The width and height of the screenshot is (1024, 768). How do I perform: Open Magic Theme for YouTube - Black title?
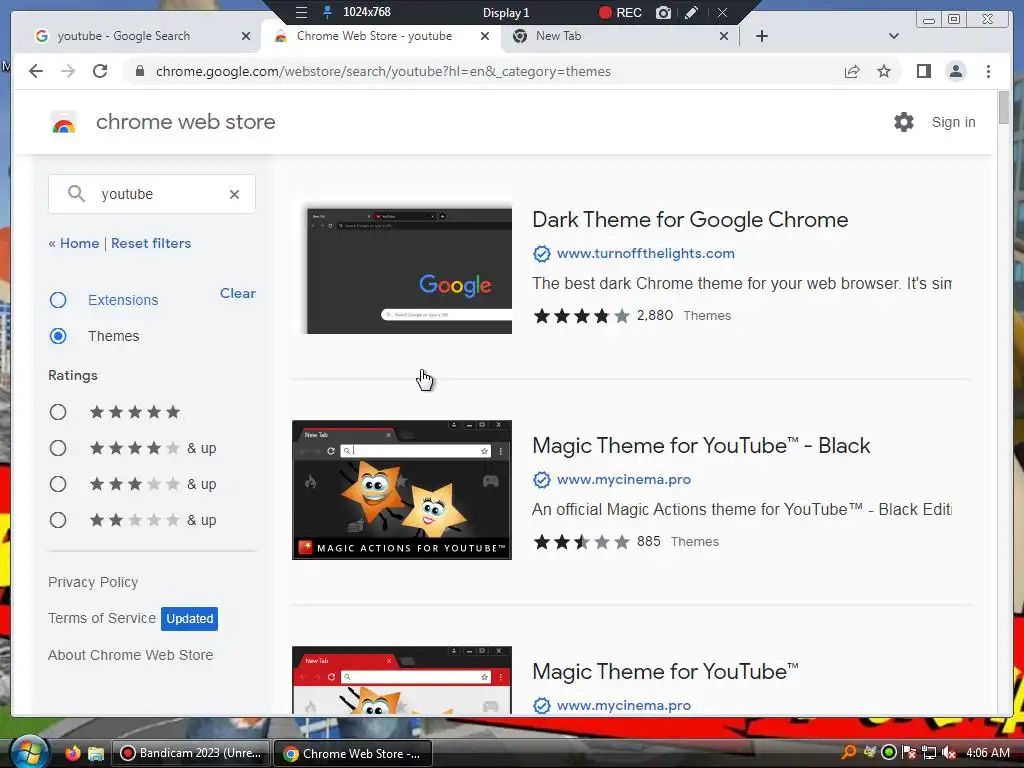(701, 445)
